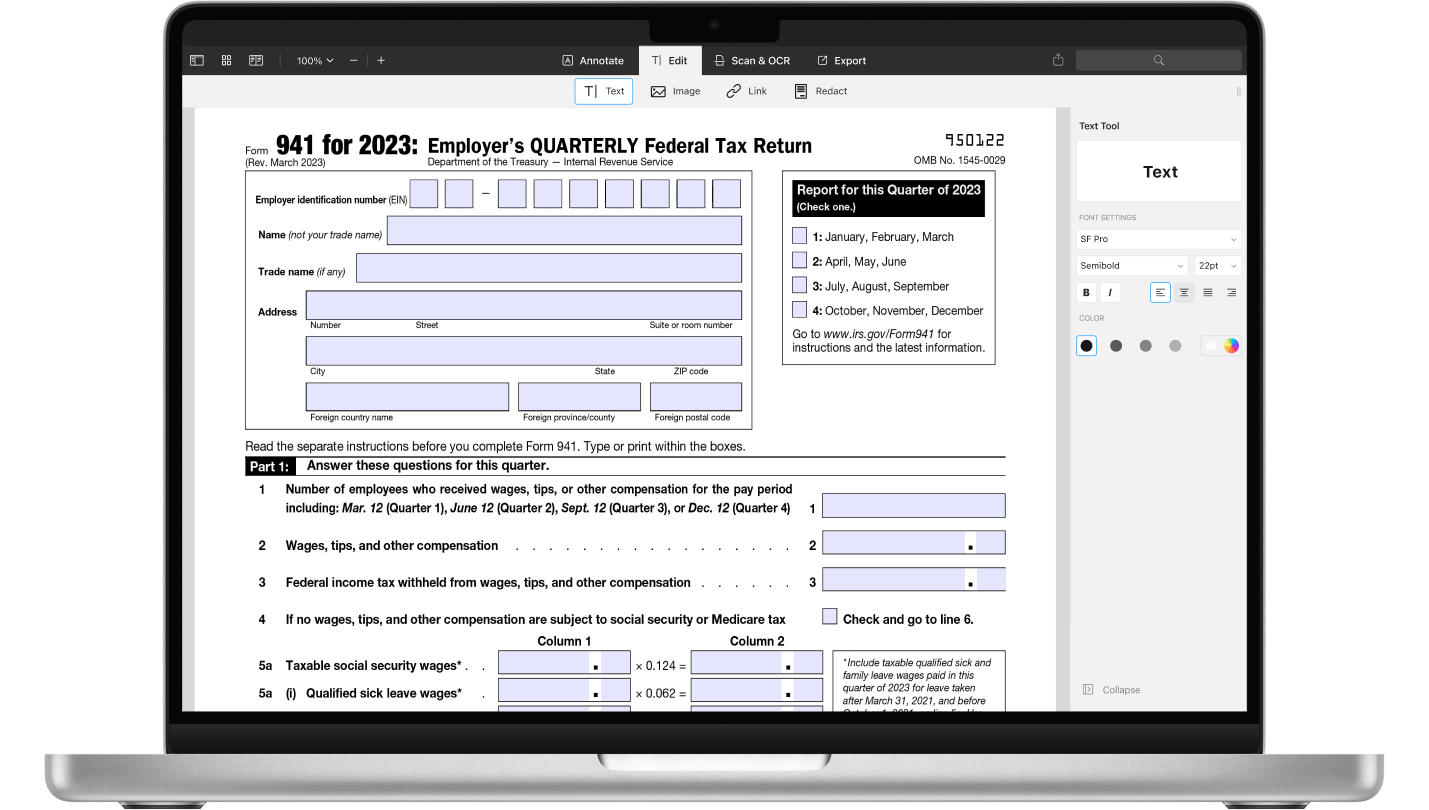This screenshot has height=810, width=1429.
Task: Switch to the Annotate tab
Action: (x=593, y=61)
